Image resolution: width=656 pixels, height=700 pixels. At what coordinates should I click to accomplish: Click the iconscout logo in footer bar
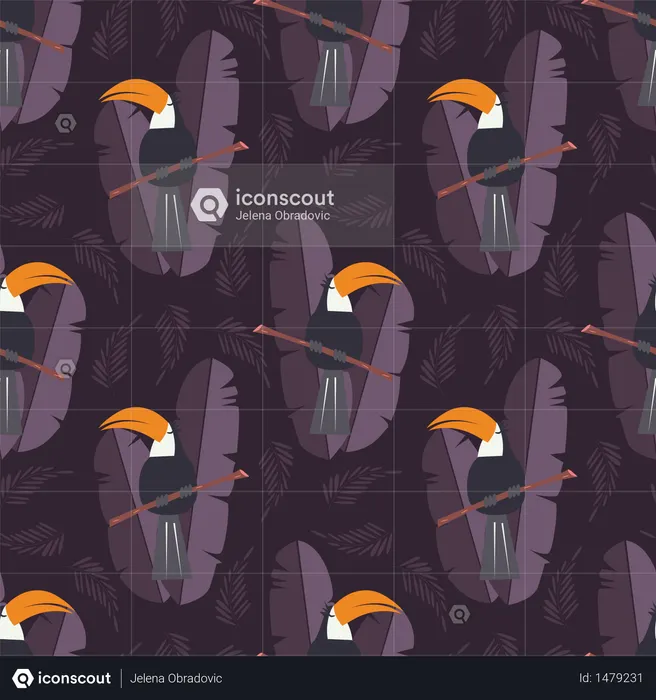pos(23,678)
